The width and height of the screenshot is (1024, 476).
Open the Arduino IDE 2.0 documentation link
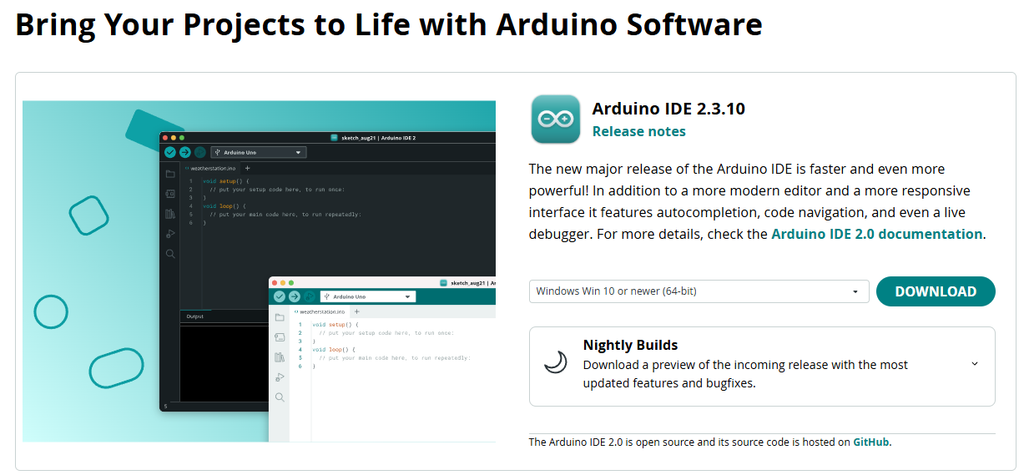pyautogui.click(x=876, y=234)
